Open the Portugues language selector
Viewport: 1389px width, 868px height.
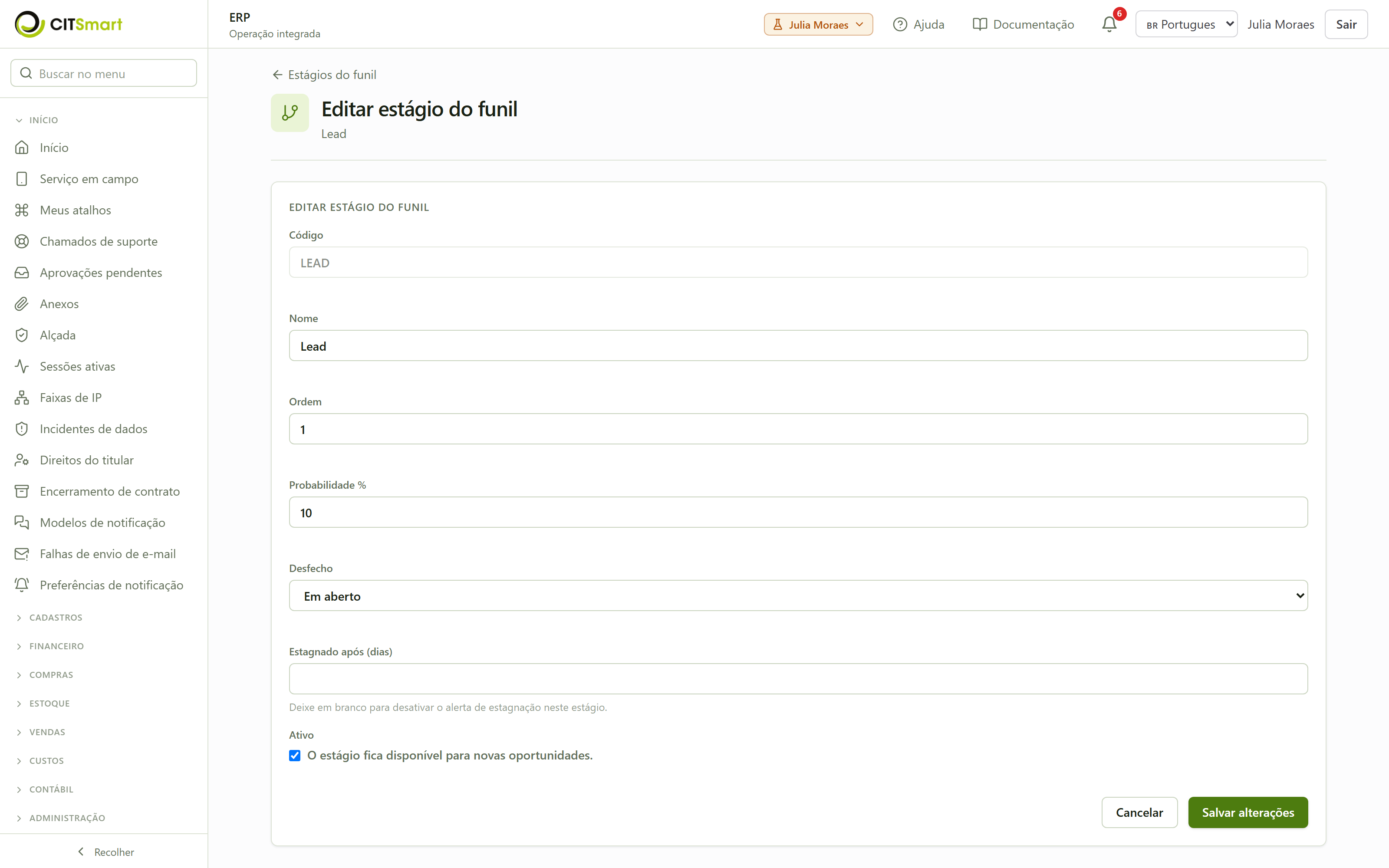point(1186,24)
